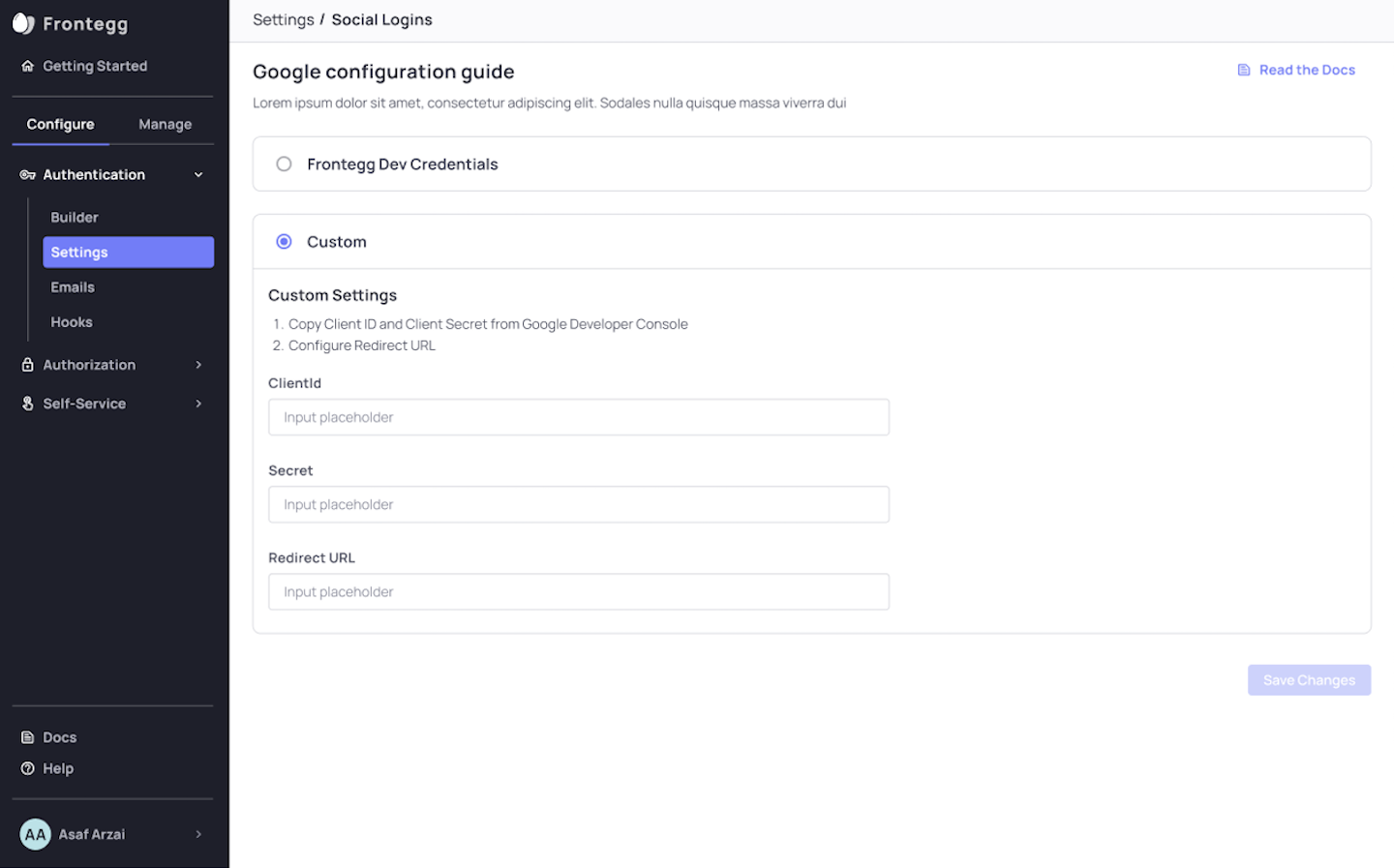
Task: Collapse the Authentication section chevron
Action: 198,175
